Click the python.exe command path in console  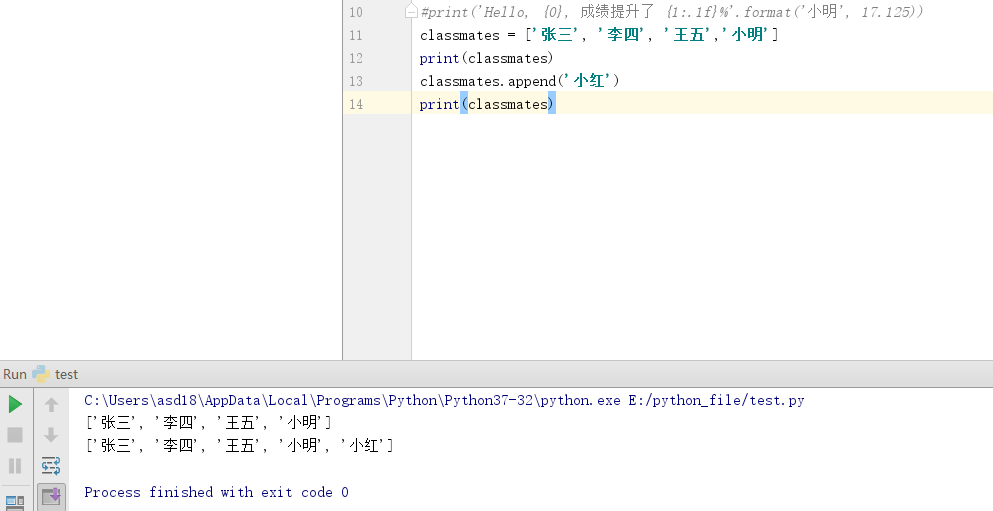(x=444, y=401)
